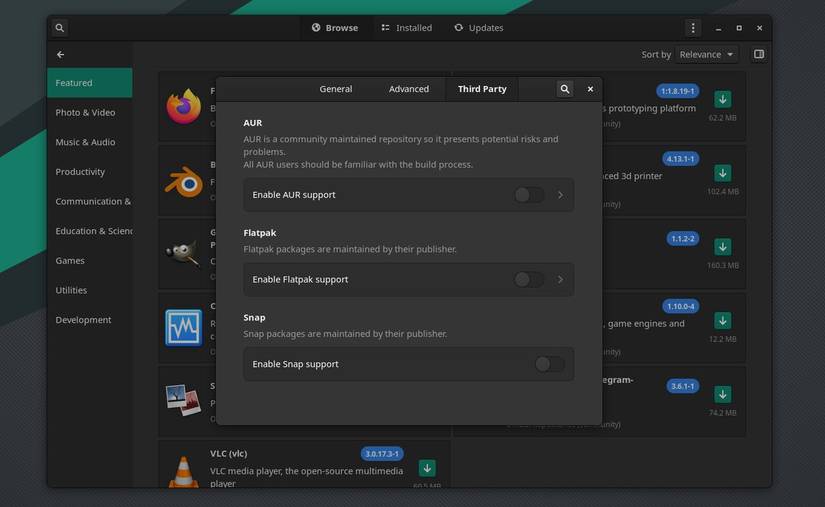Screen dimensions: 825x507
Task: Click the 62.2 MB size text
Action: pos(722,118)
